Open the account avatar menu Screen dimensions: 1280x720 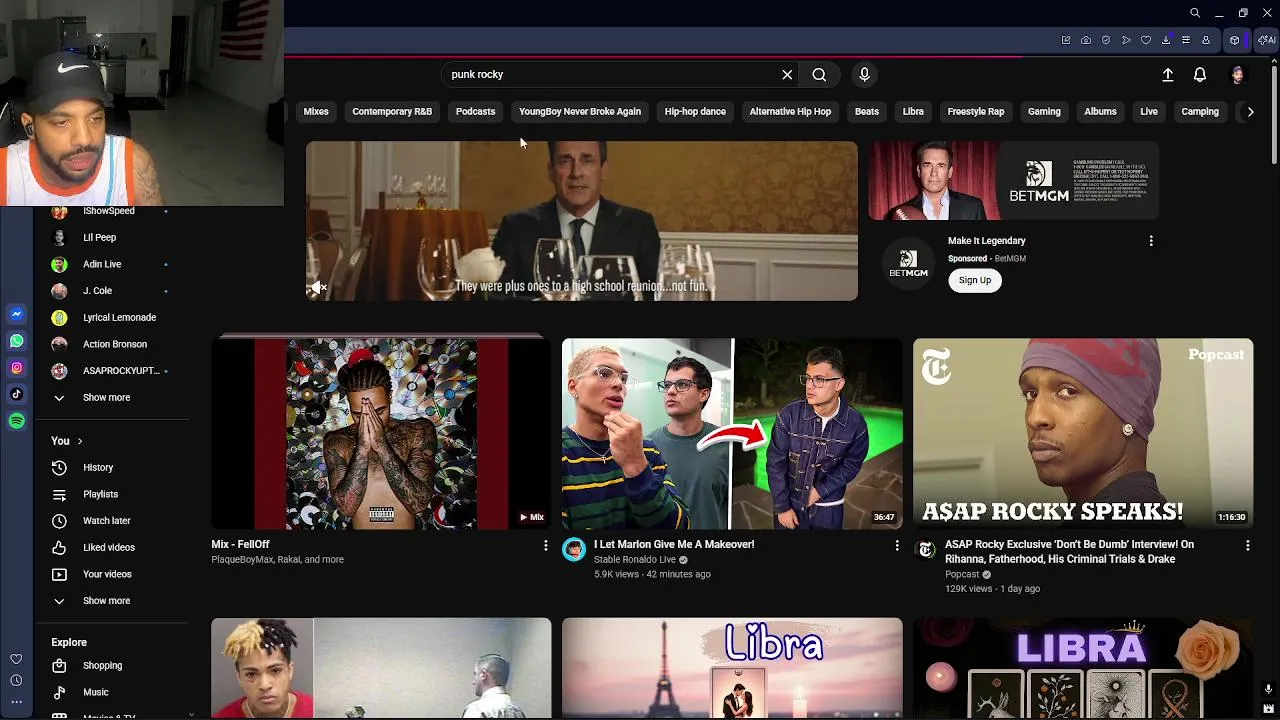(1238, 75)
